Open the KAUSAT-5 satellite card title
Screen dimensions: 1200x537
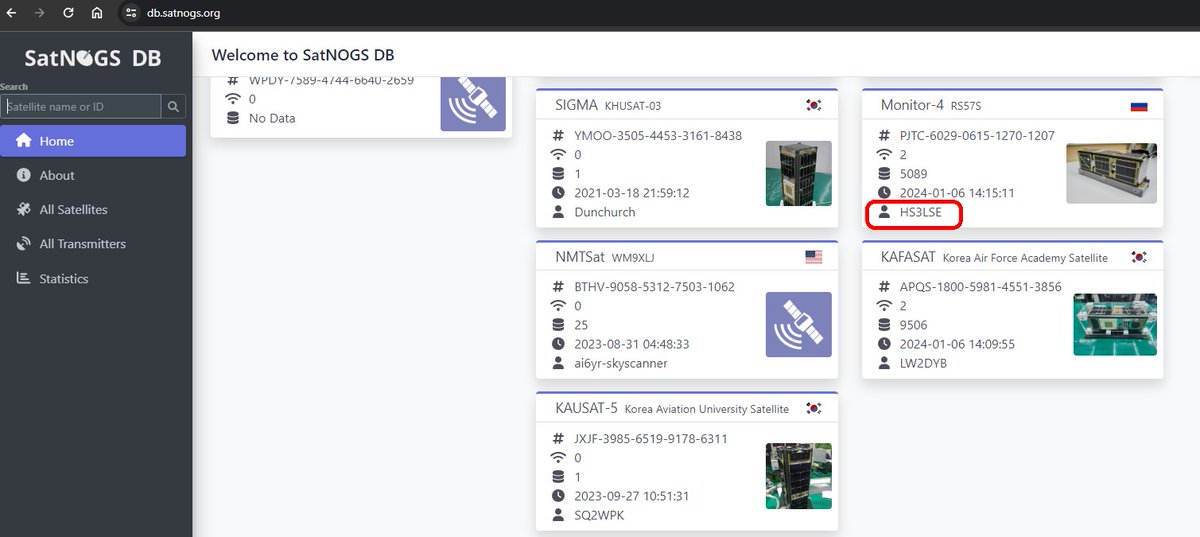[586, 408]
